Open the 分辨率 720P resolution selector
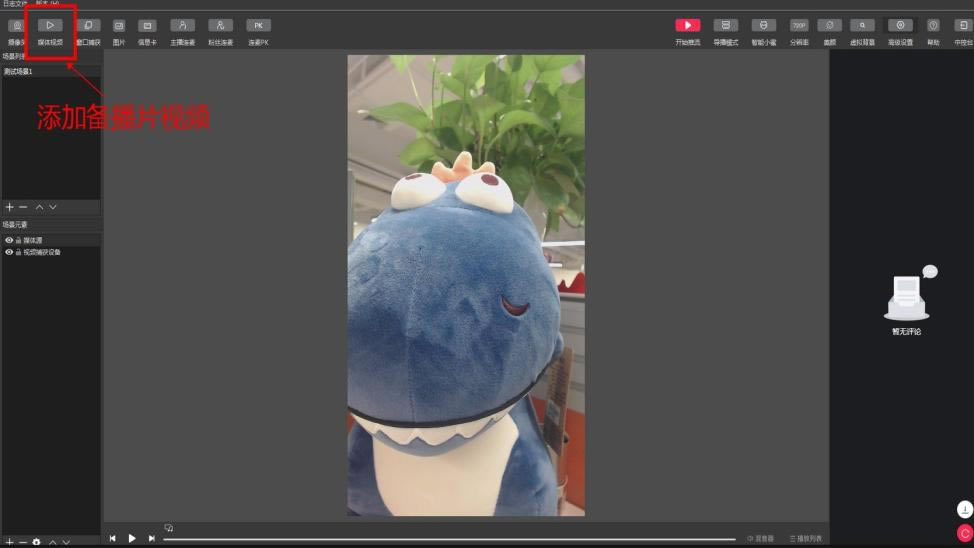This screenshot has height=548, width=974. pyautogui.click(x=799, y=25)
